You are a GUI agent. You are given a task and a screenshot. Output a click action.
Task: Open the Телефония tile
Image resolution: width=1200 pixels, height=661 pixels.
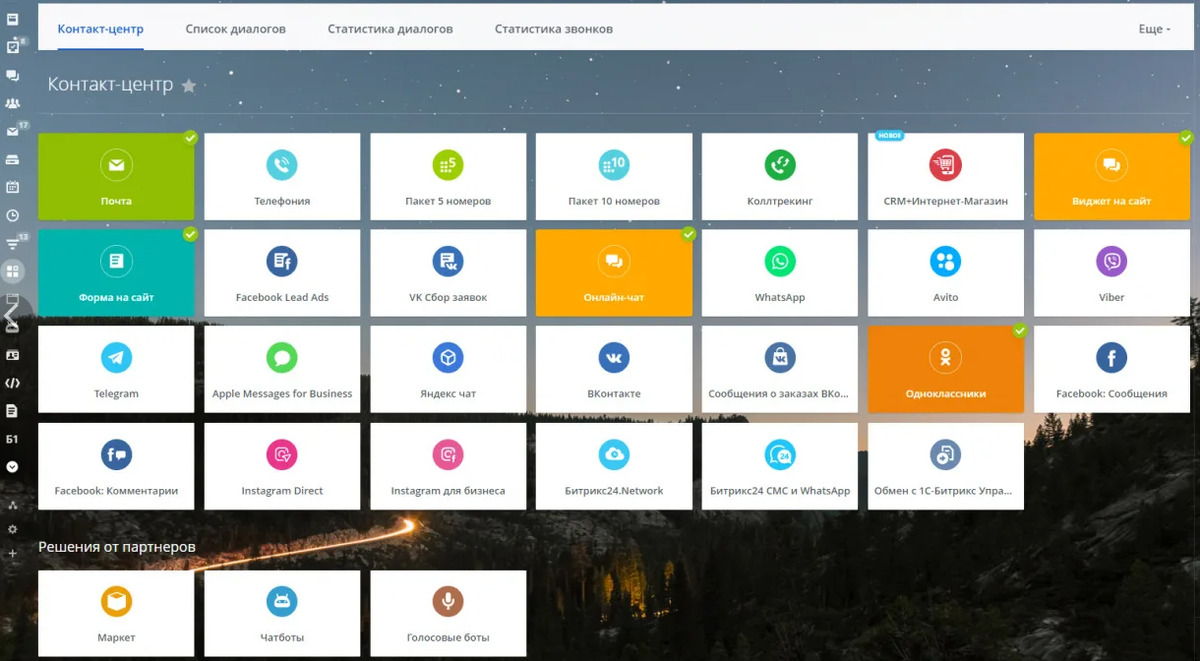(x=282, y=177)
